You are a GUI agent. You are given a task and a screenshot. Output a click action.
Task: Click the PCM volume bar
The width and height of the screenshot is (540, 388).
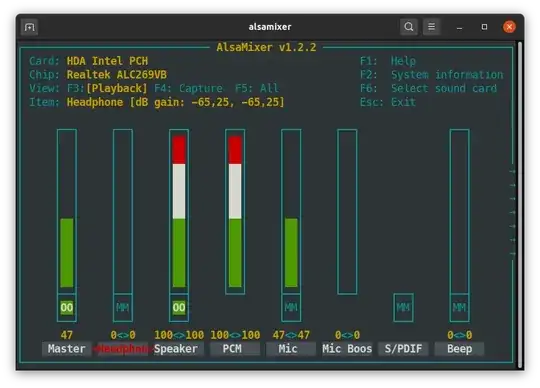click(235, 211)
